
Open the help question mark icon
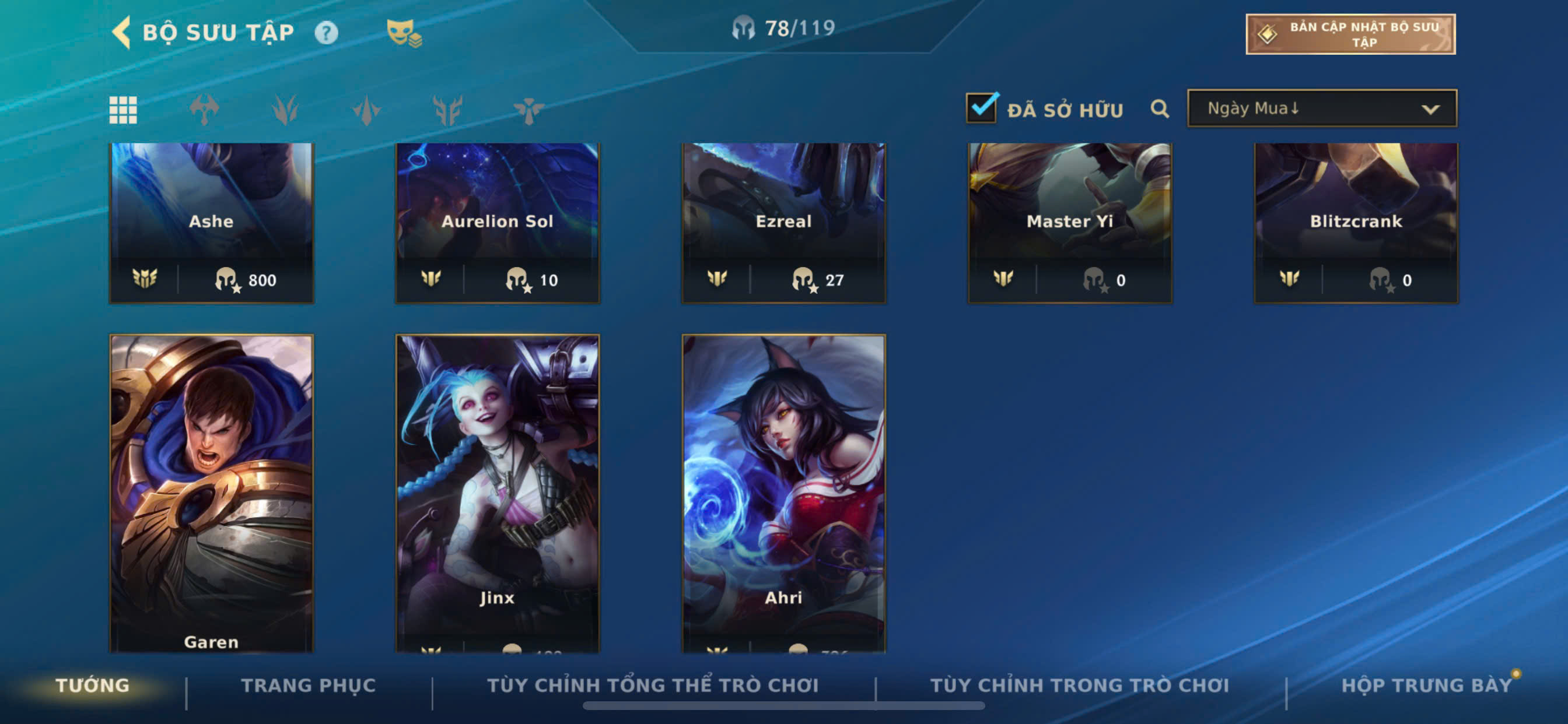[326, 33]
